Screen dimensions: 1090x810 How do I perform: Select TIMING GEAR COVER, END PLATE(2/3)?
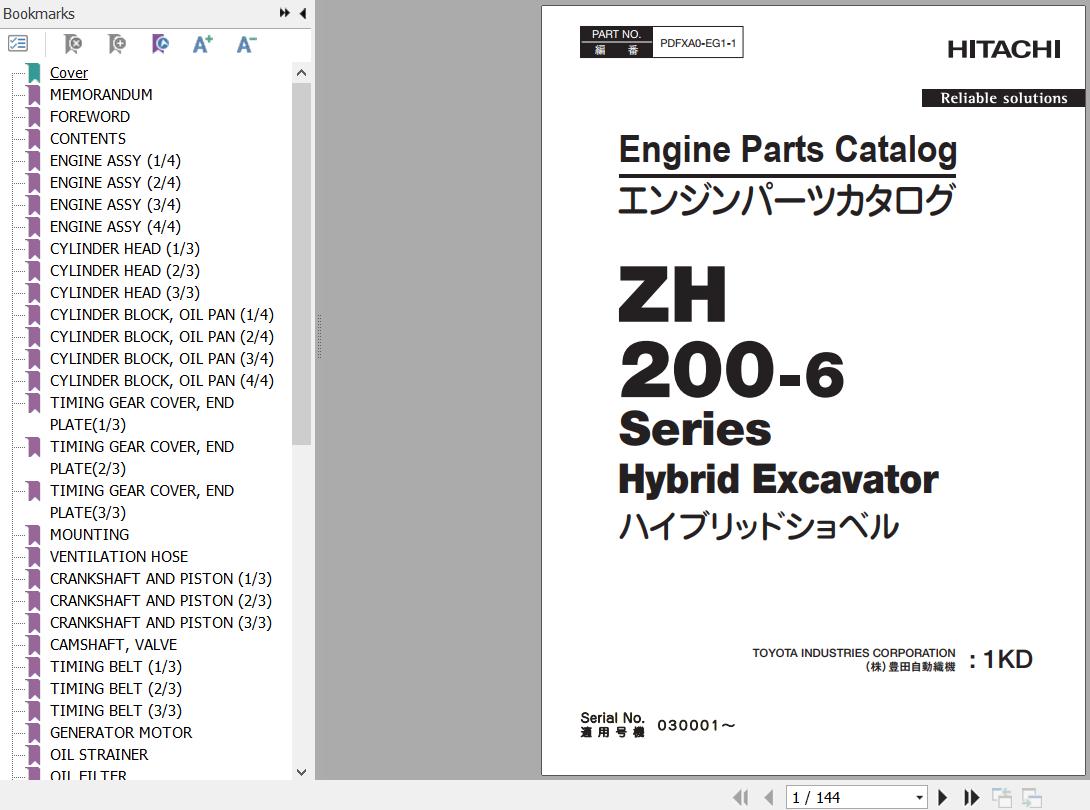click(142, 457)
